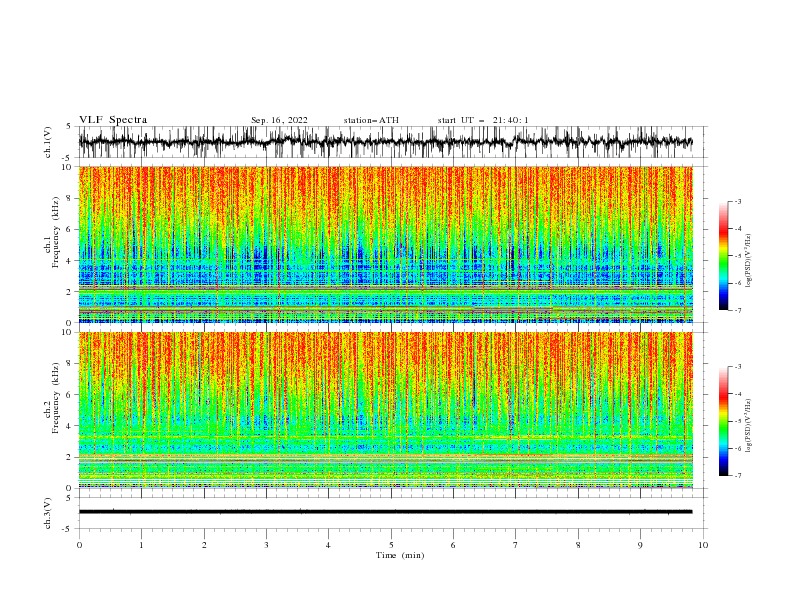Screen dimensions: 792x612
Task: Click time axis tick label "10"
Action: (x=703, y=545)
